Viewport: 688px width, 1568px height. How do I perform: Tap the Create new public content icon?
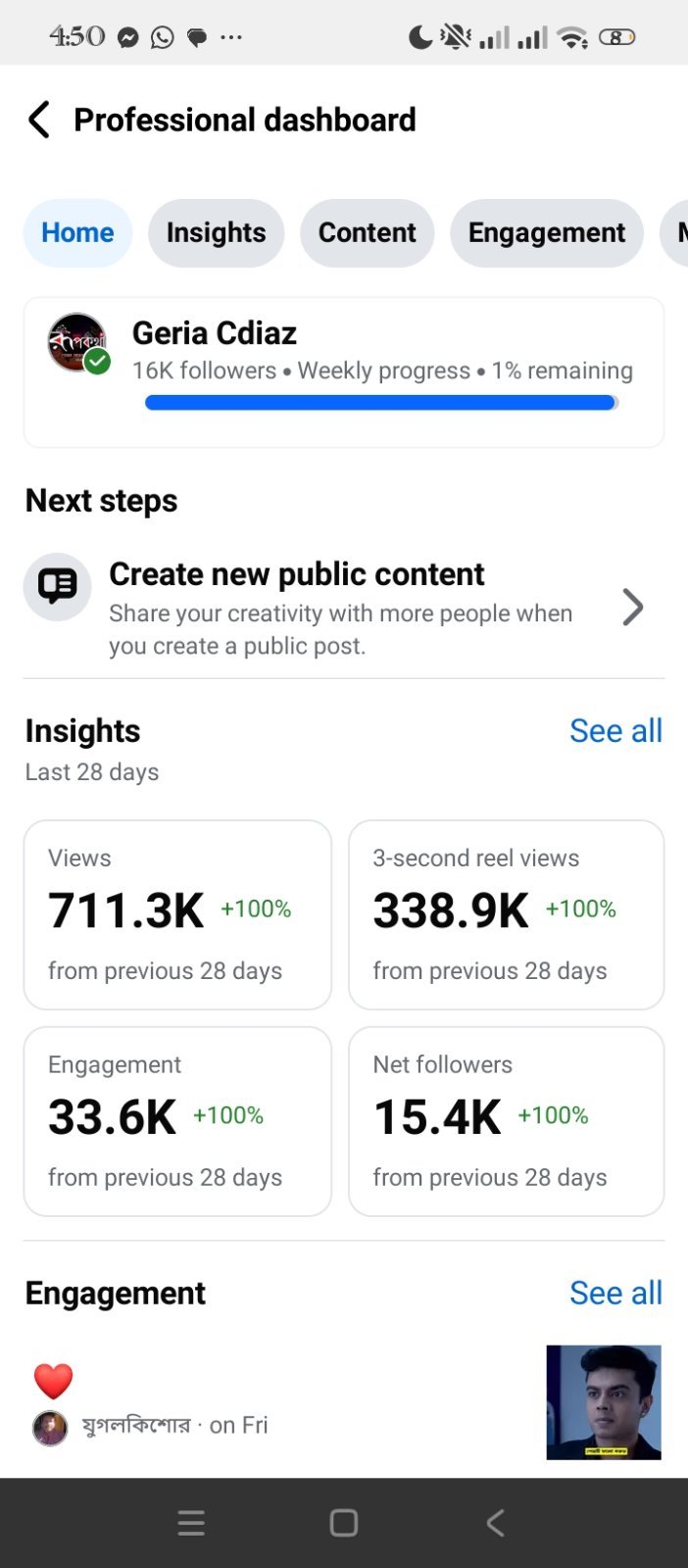point(57,586)
